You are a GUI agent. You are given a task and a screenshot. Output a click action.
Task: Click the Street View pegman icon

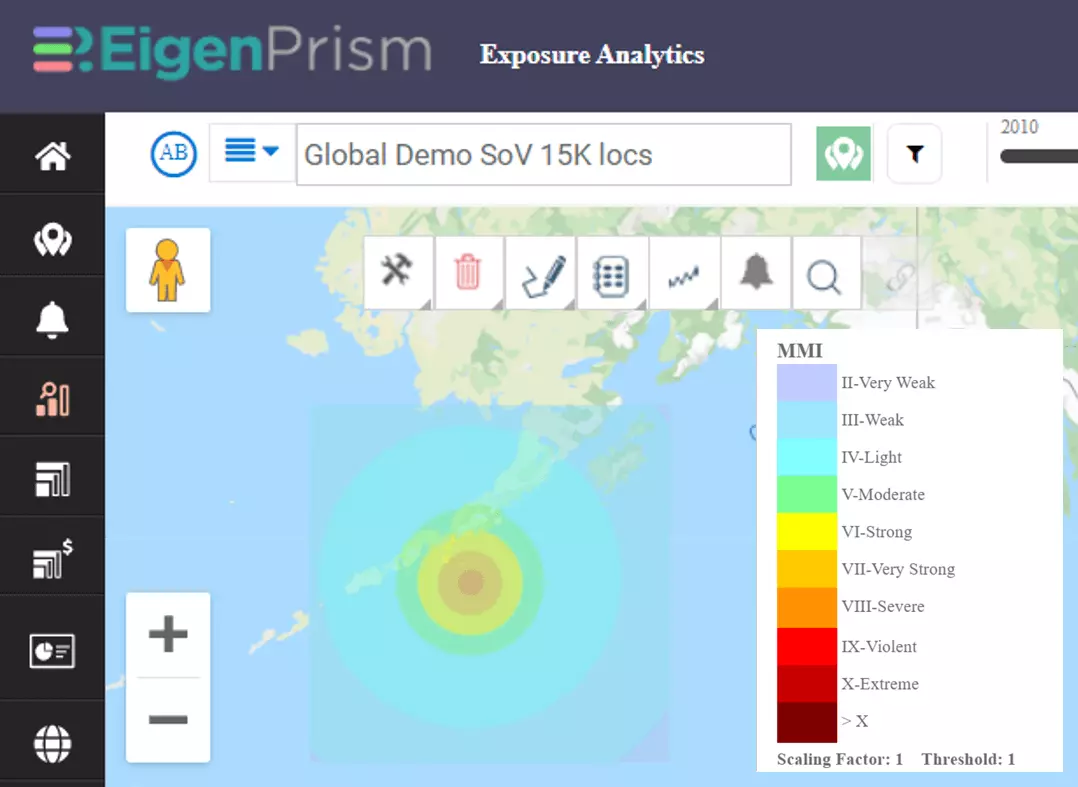tap(167, 270)
